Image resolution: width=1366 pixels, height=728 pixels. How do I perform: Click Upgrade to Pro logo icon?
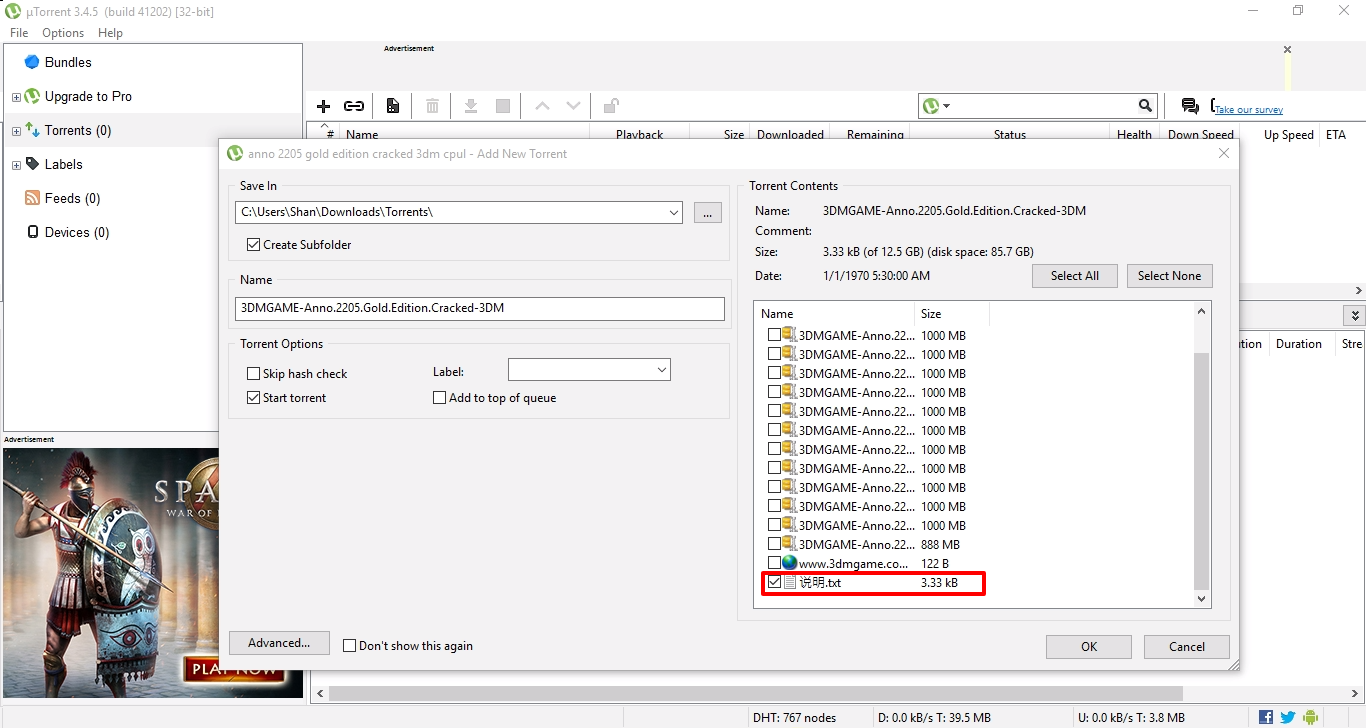pos(32,96)
